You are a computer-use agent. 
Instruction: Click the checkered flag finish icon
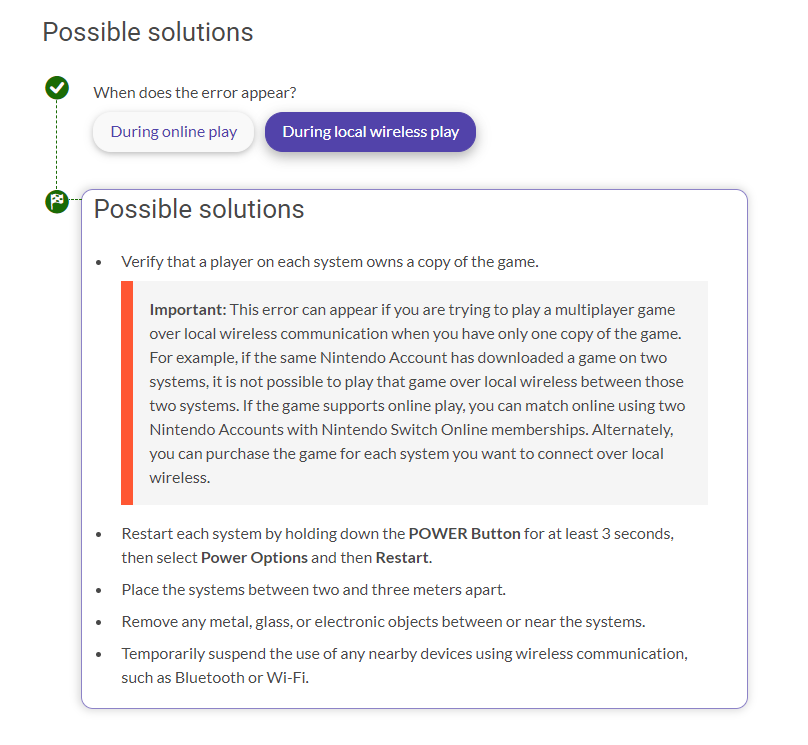click(57, 201)
